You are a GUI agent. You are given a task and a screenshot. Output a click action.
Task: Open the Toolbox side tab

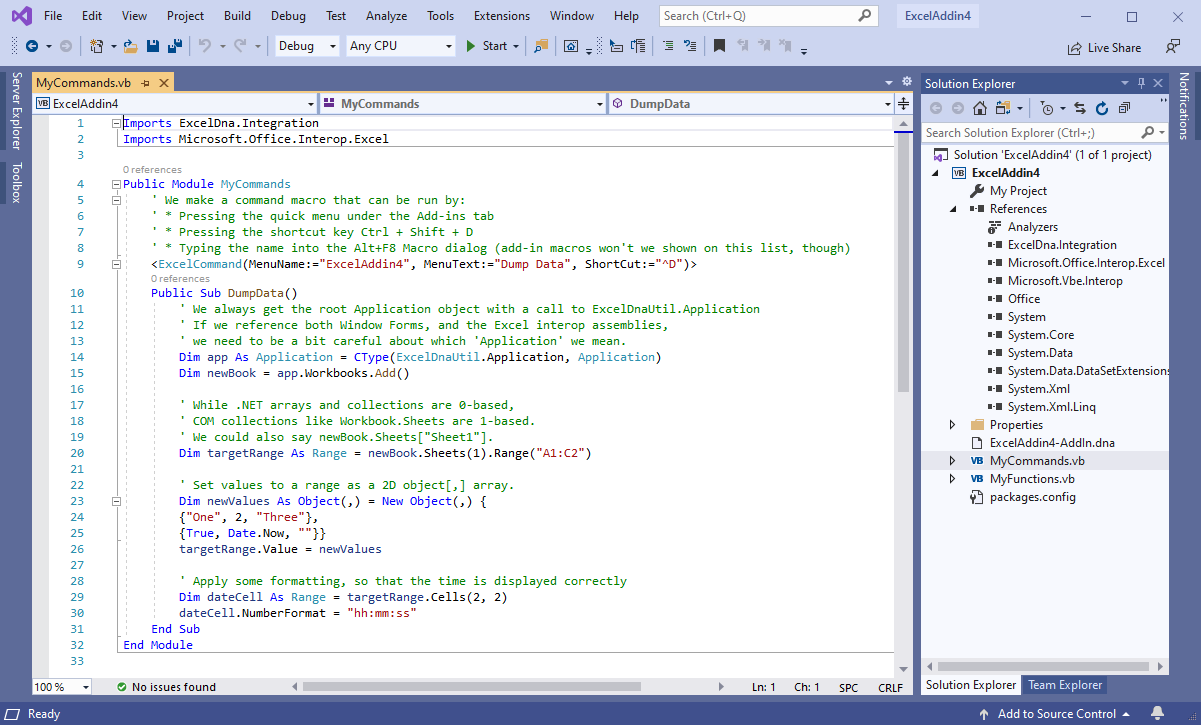click(x=16, y=182)
